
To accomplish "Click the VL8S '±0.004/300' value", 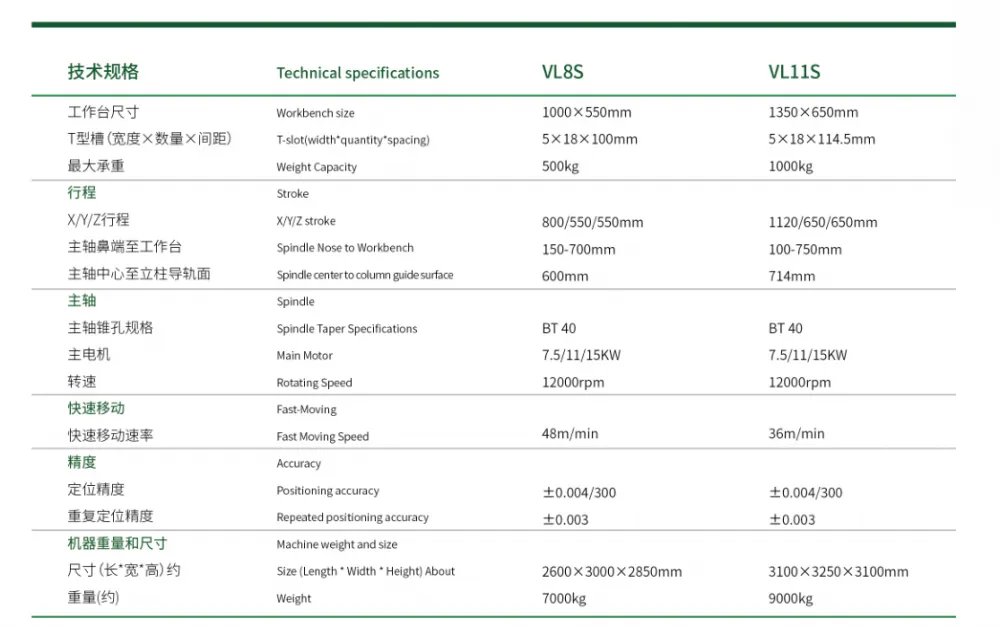I will coord(579,492).
